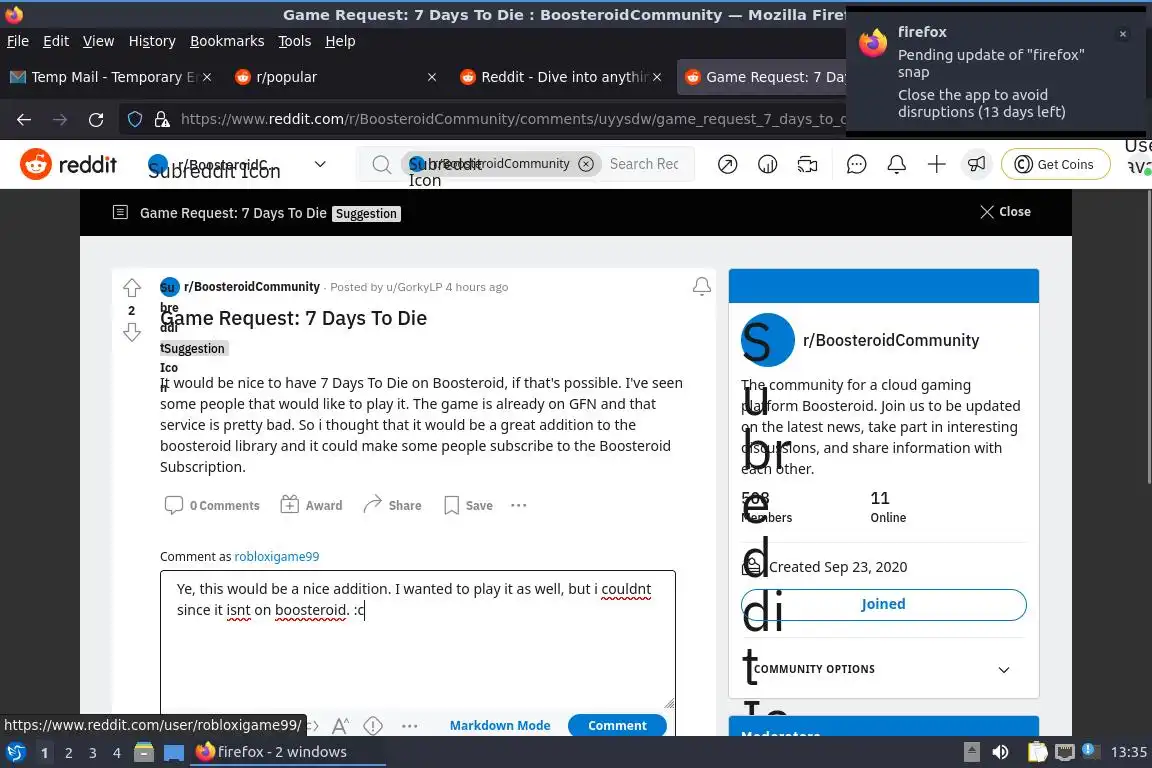Toggle post follow bell beside title
The image size is (1152, 768).
pos(702,287)
